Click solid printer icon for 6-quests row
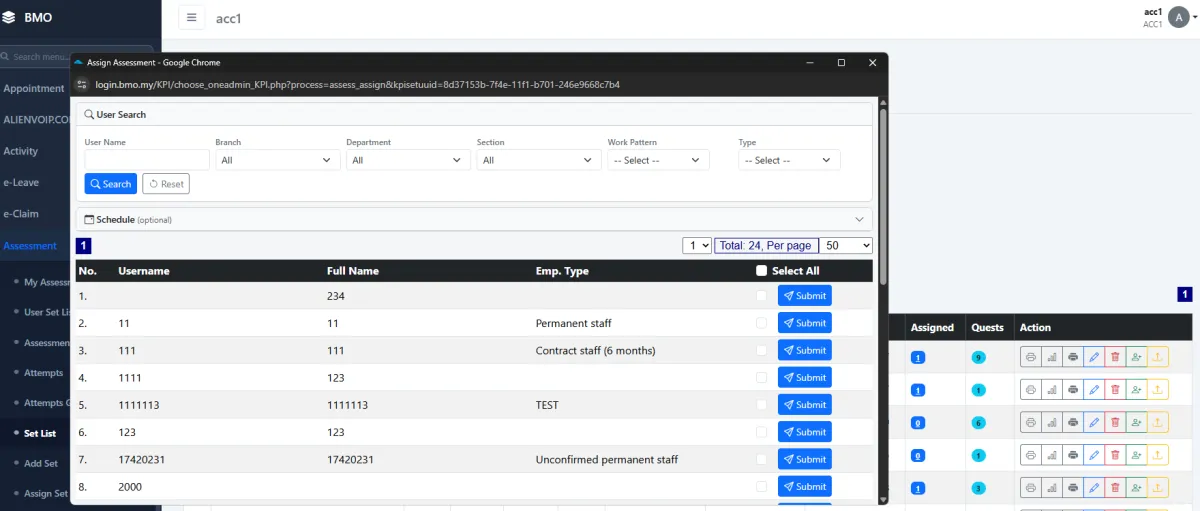 click(x=1073, y=422)
